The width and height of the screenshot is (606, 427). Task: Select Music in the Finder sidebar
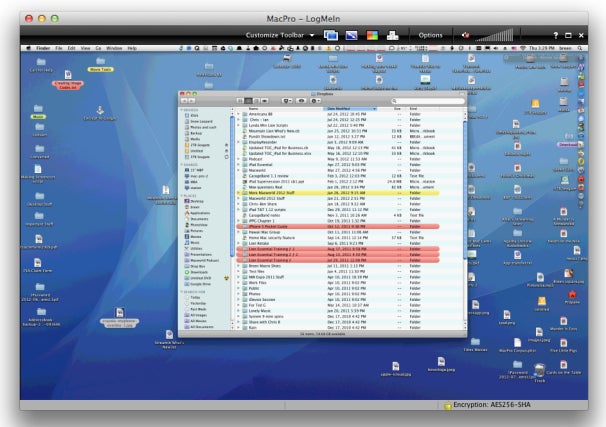tap(192, 243)
